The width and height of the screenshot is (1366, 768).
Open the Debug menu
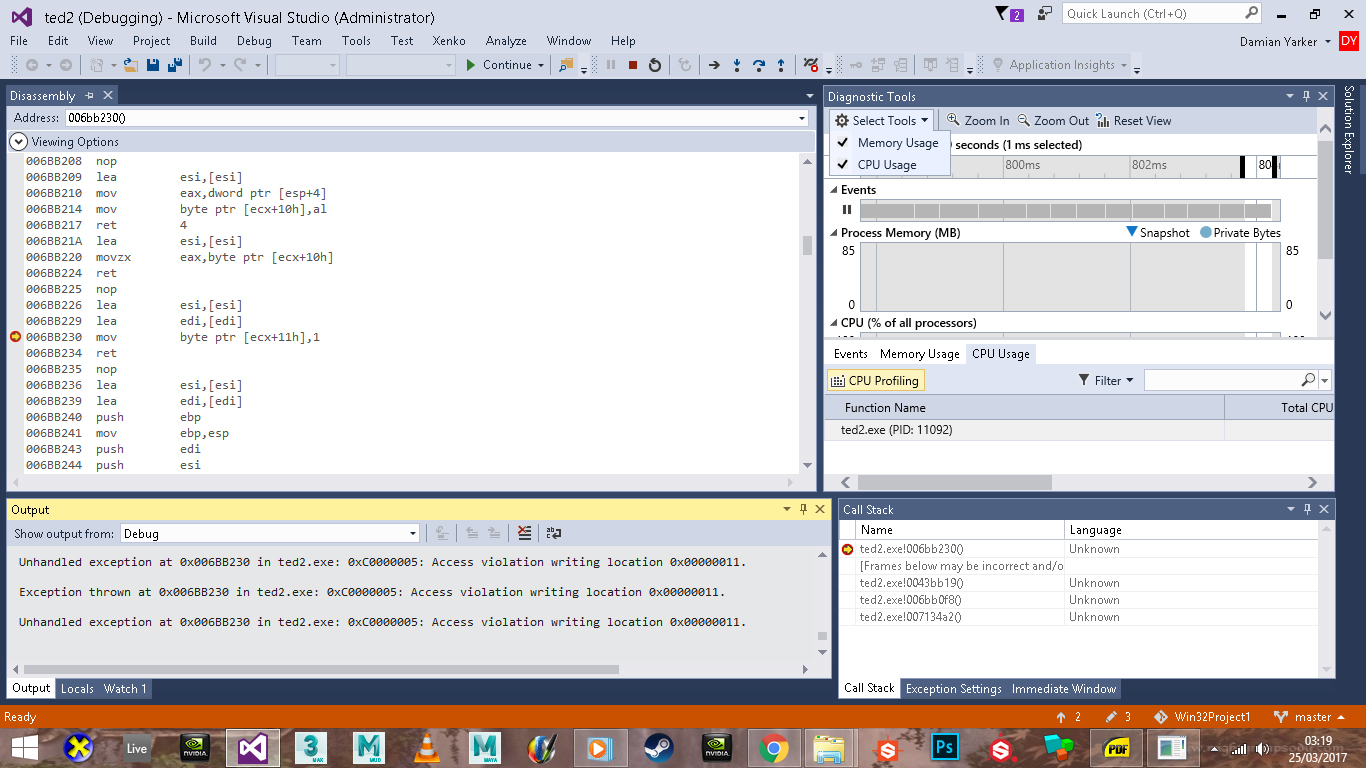254,41
